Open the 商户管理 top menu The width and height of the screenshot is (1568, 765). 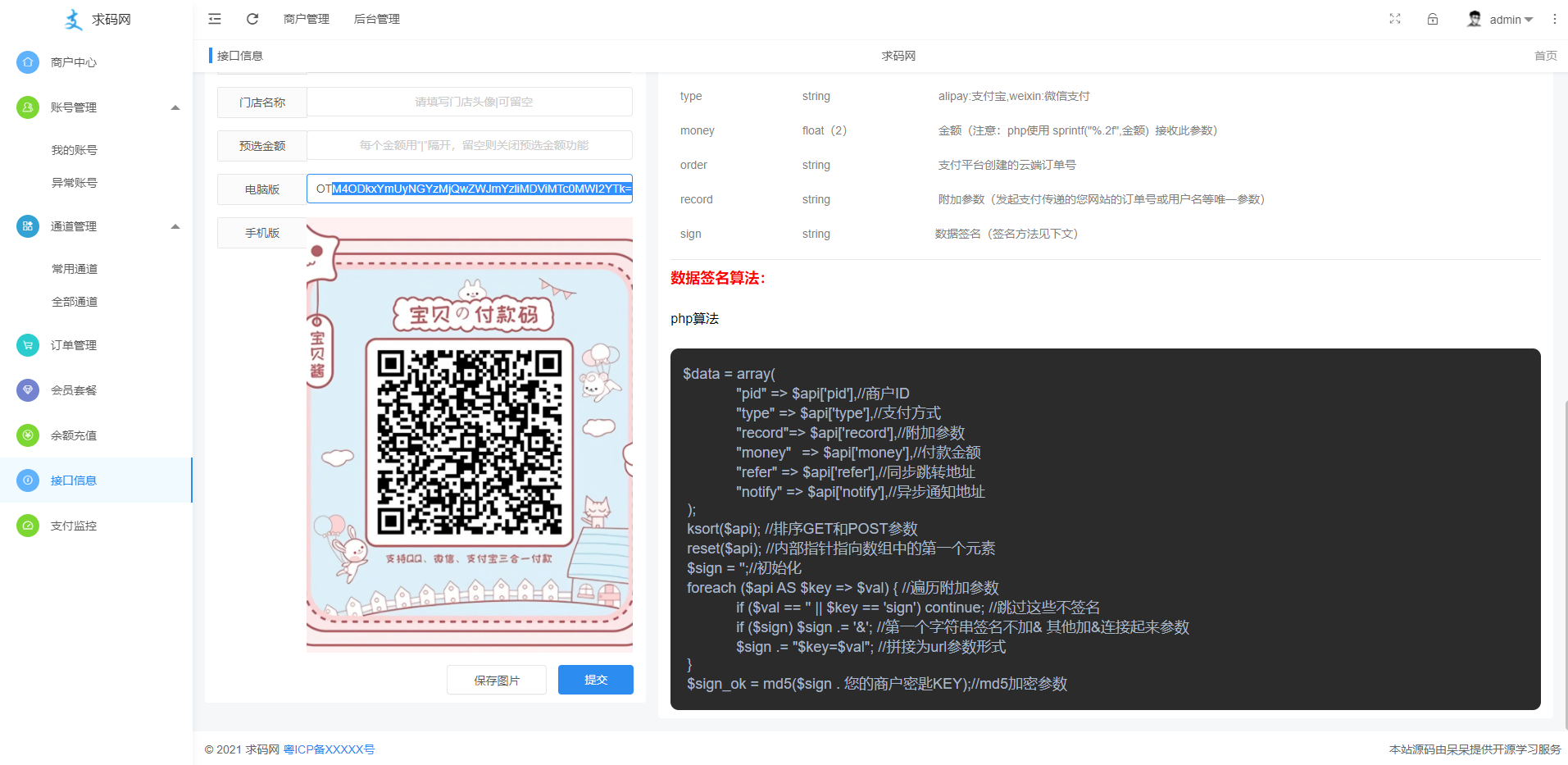point(307,19)
